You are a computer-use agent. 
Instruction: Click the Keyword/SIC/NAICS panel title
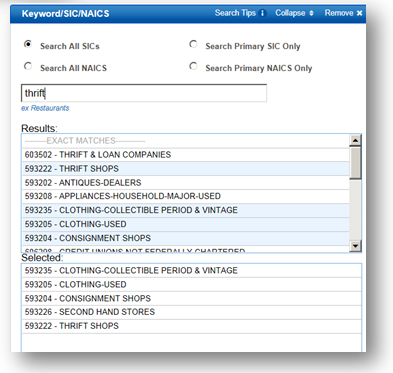(x=65, y=14)
